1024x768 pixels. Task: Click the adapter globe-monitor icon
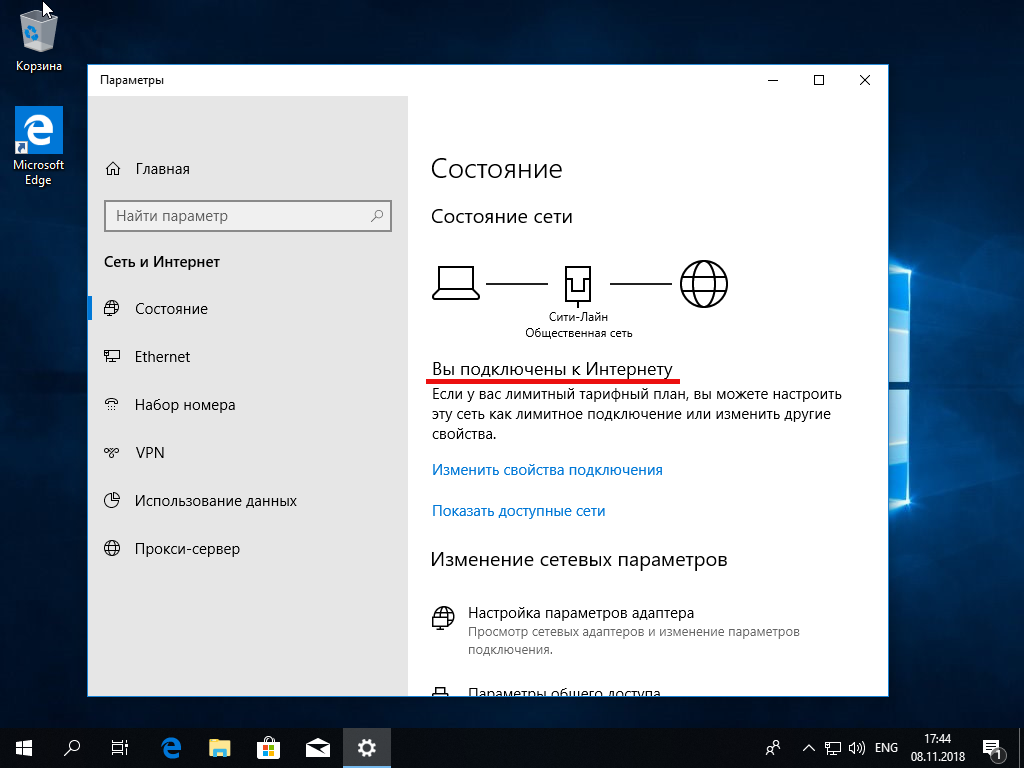point(443,617)
